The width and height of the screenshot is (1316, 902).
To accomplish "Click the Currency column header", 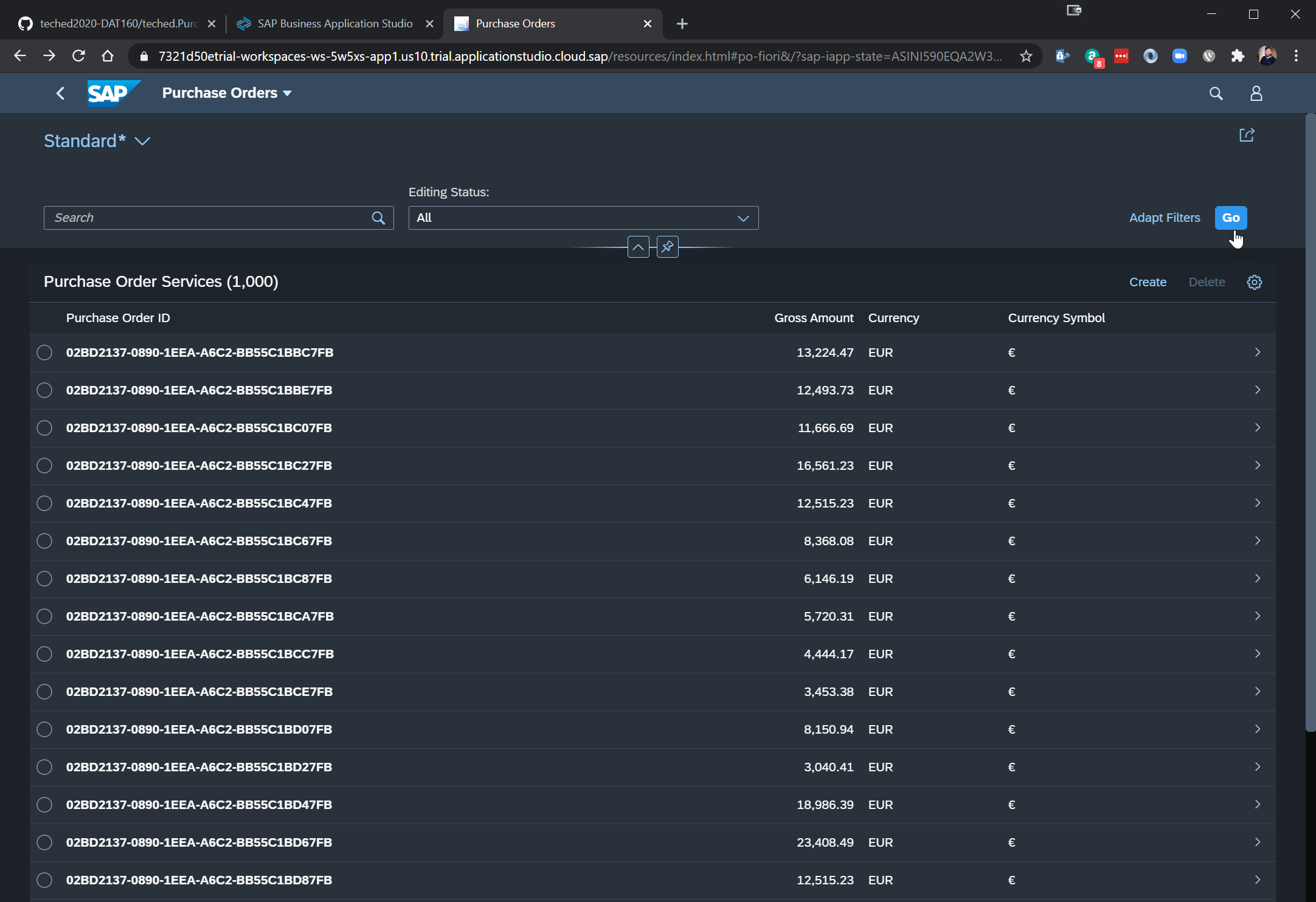I will coord(893,318).
